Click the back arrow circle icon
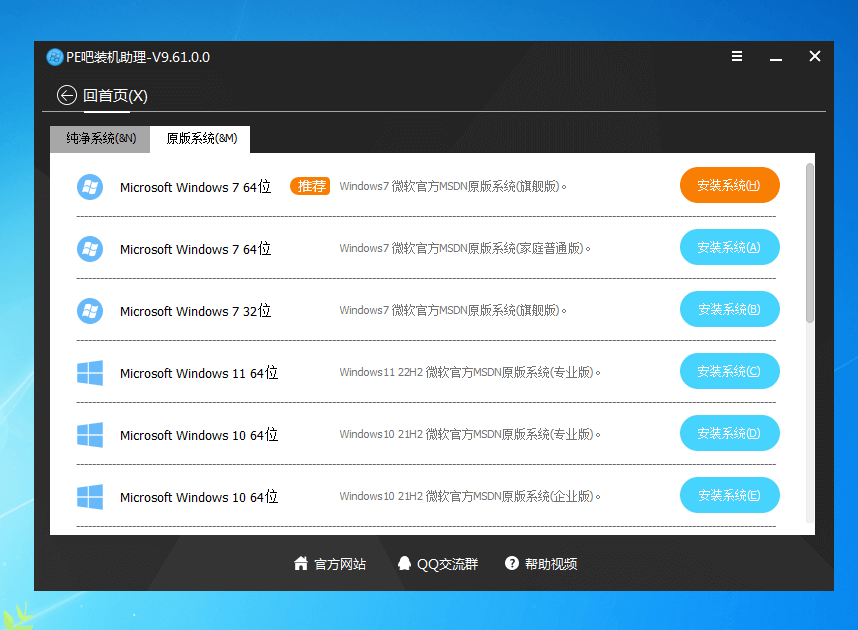The height and width of the screenshot is (630, 858). 67,95
